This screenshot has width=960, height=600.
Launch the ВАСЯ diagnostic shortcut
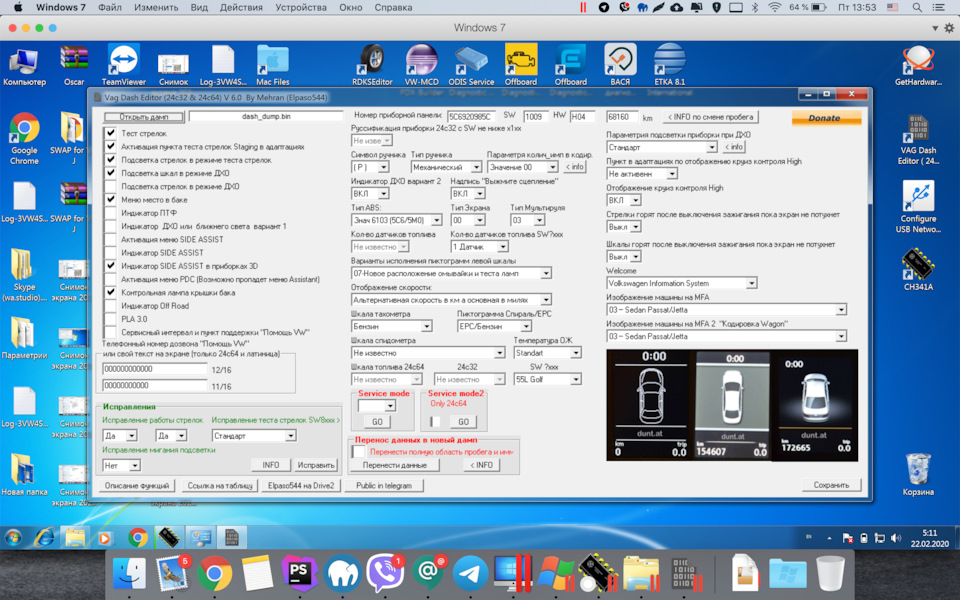coord(620,64)
